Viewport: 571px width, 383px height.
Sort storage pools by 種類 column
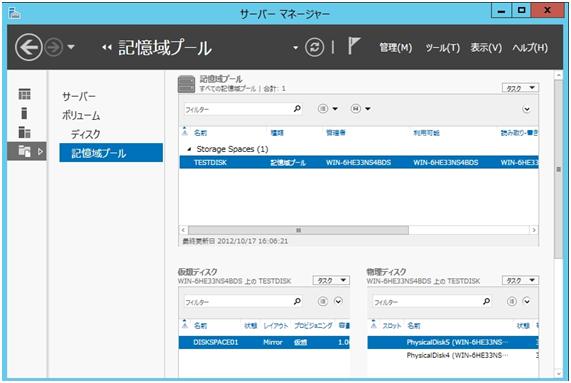coord(277,133)
